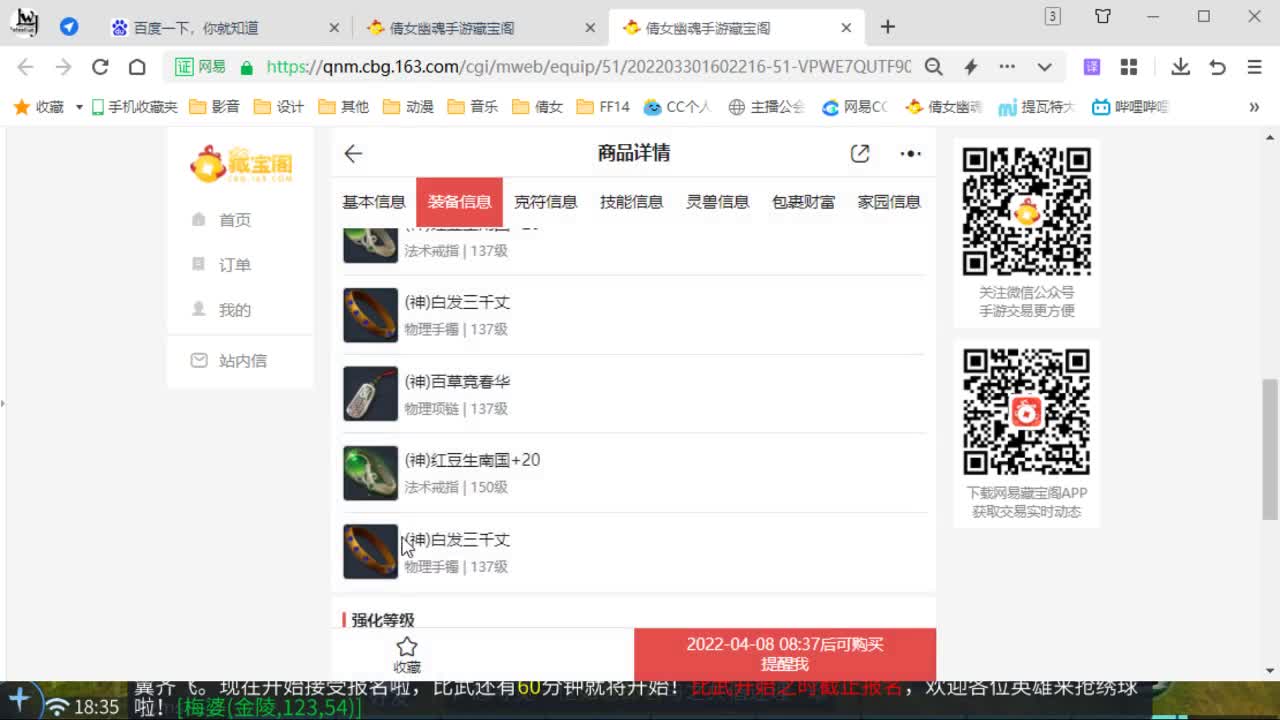Click 收藏 star to favorite the item
The image size is (1280, 720).
(x=407, y=655)
